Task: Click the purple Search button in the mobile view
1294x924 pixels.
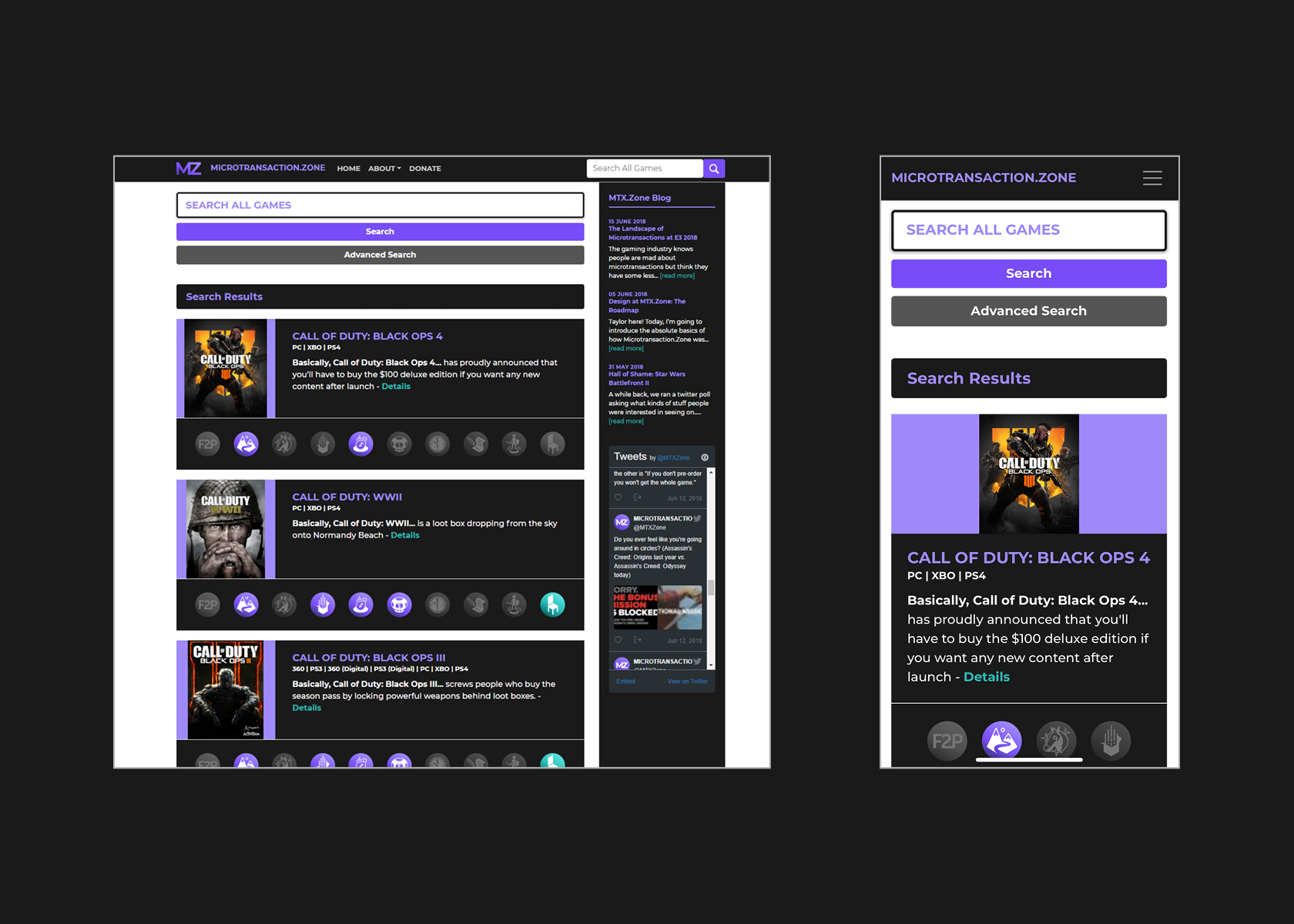Action: pyautogui.click(x=1028, y=273)
